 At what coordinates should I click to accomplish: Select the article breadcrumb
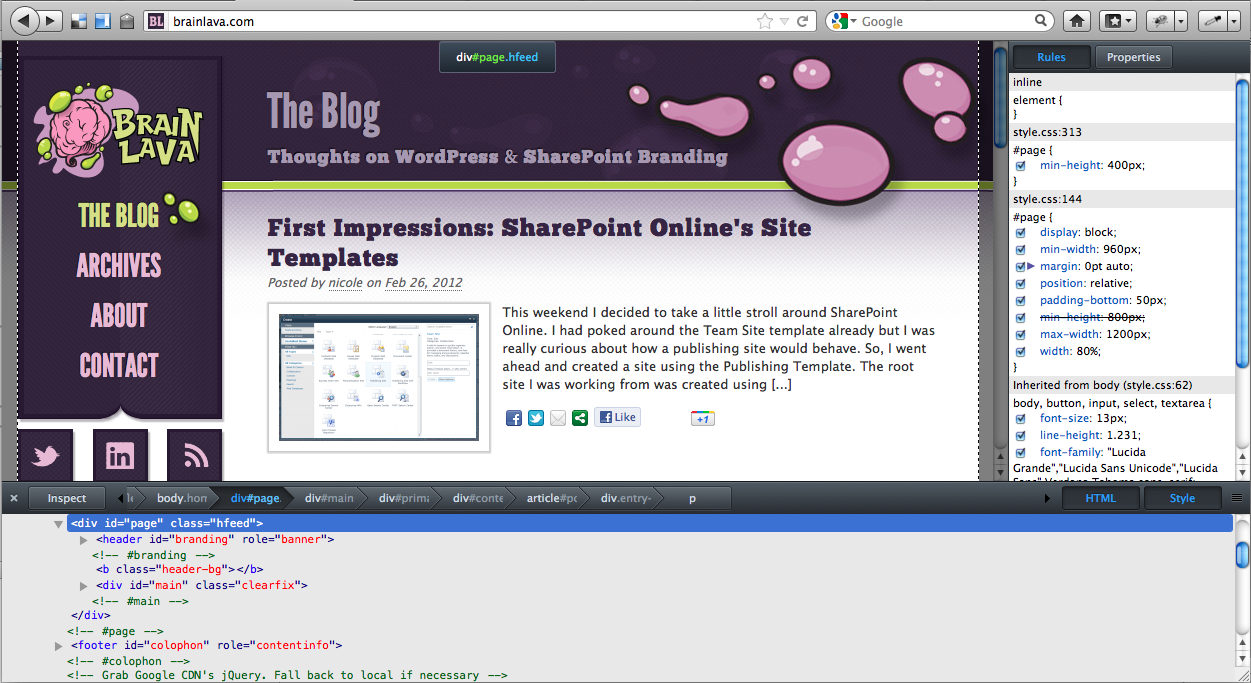pos(551,497)
